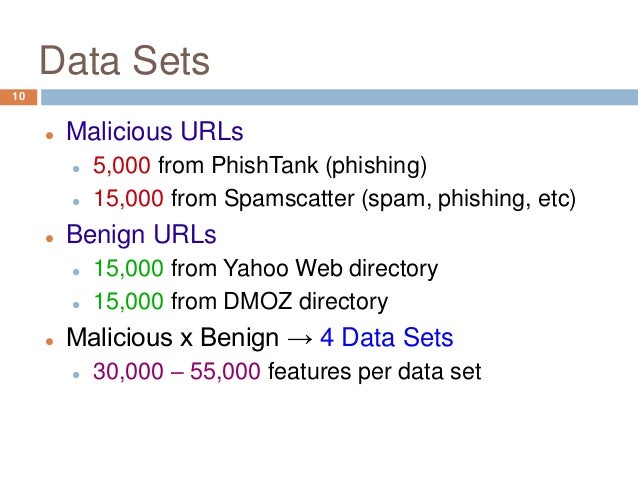Click the text "from Spamscatter (spam, phishing, etc)"
This screenshot has width=638, height=479.
pos(374,197)
